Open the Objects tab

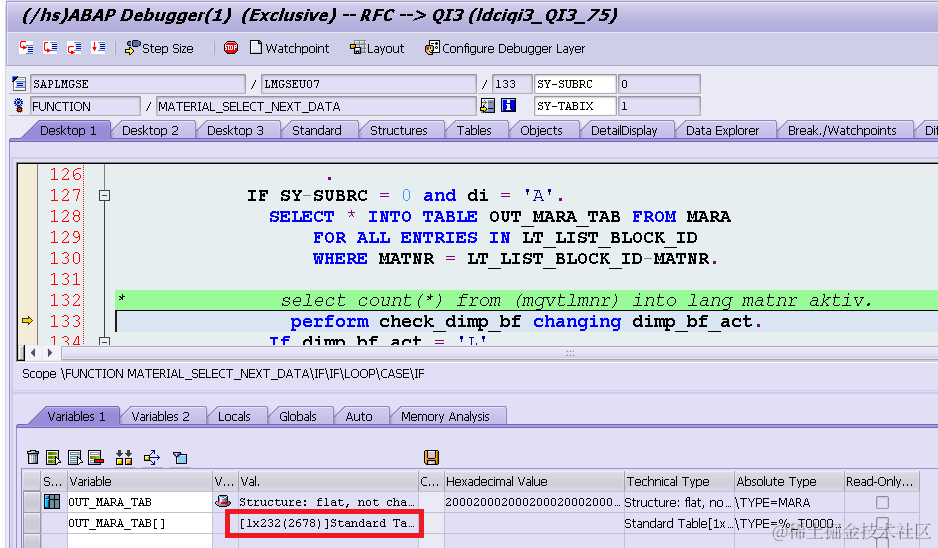tap(541, 130)
